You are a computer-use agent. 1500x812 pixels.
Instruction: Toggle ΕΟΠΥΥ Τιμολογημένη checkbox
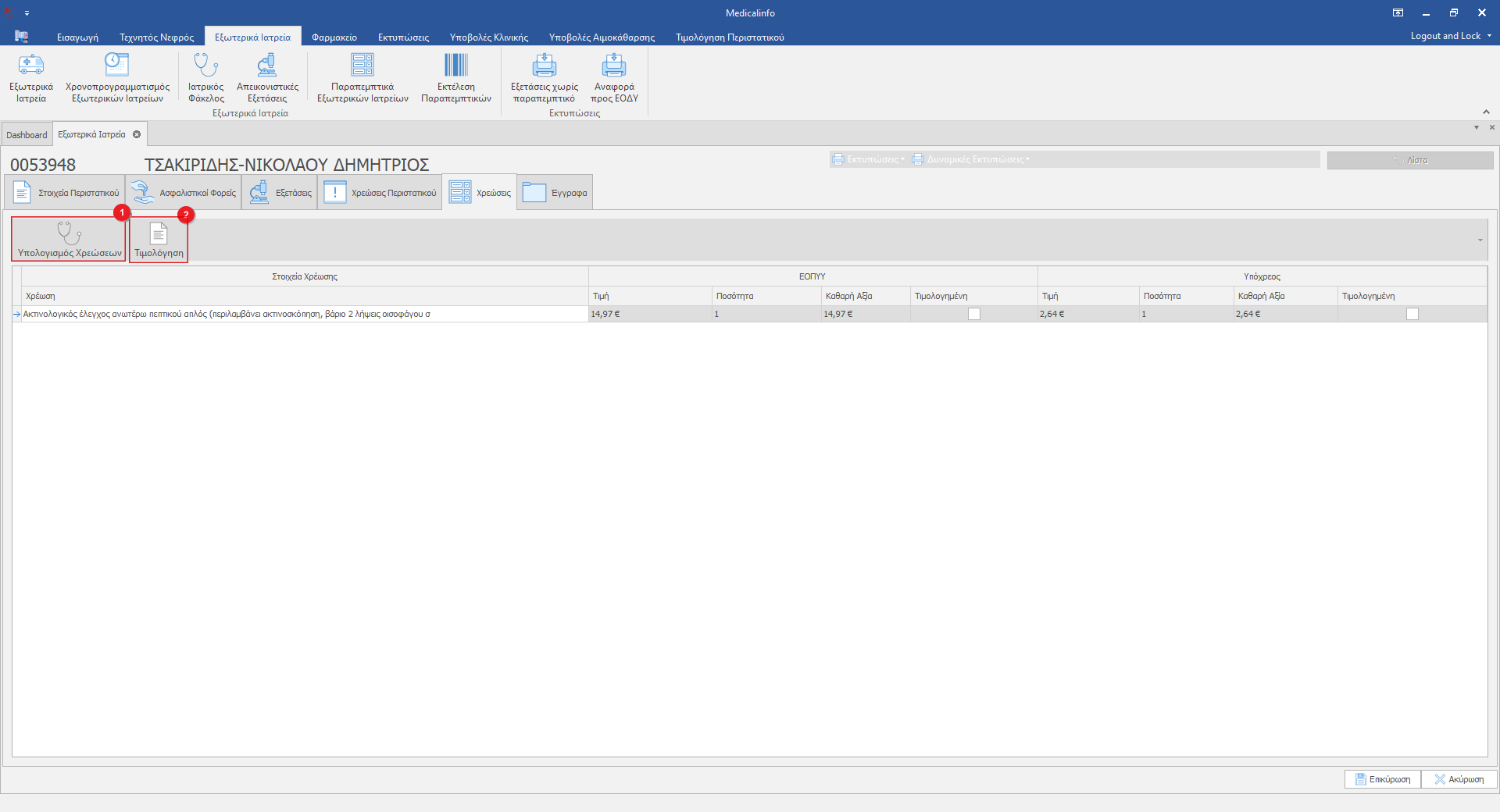click(x=974, y=314)
